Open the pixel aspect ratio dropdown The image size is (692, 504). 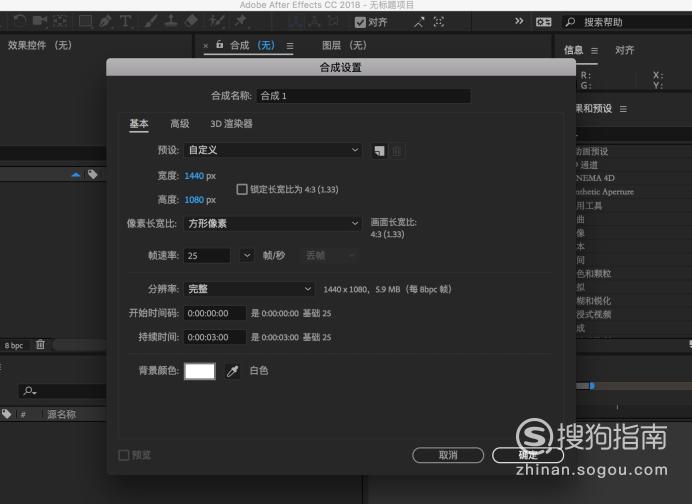click(x=273, y=224)
